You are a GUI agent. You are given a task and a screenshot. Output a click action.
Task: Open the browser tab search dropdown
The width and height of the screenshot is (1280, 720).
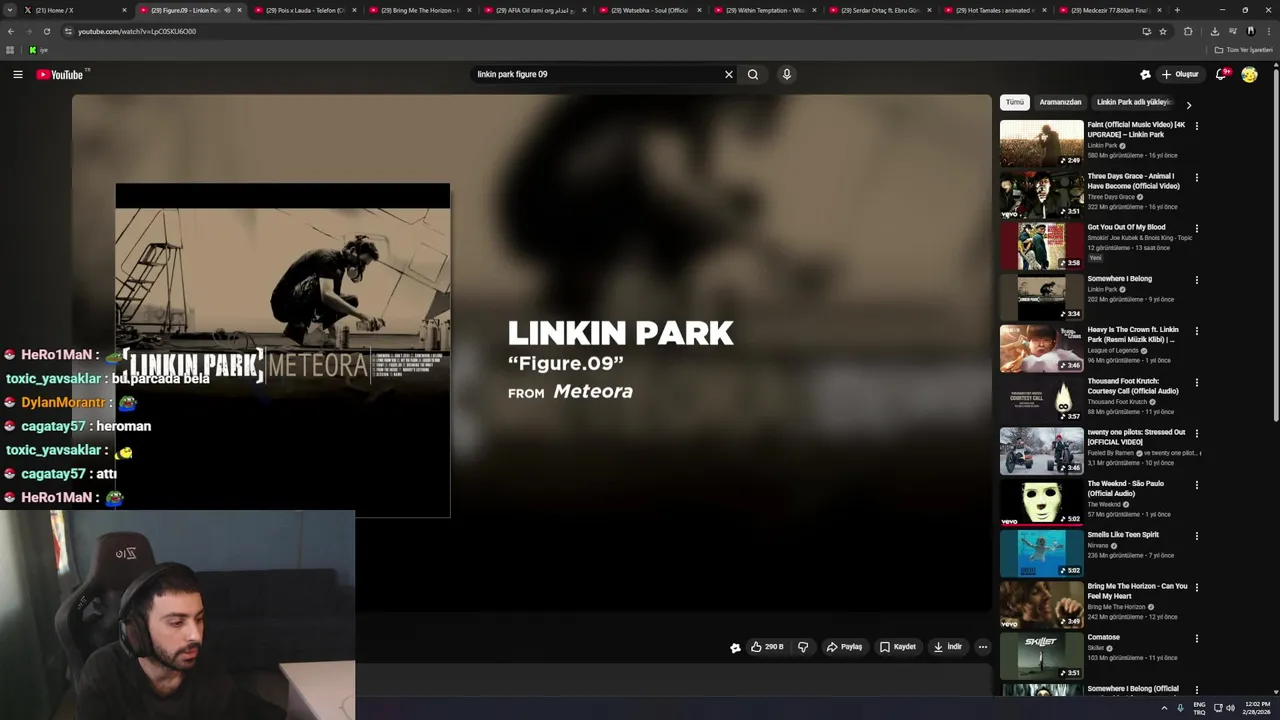(x=11, y=10)
